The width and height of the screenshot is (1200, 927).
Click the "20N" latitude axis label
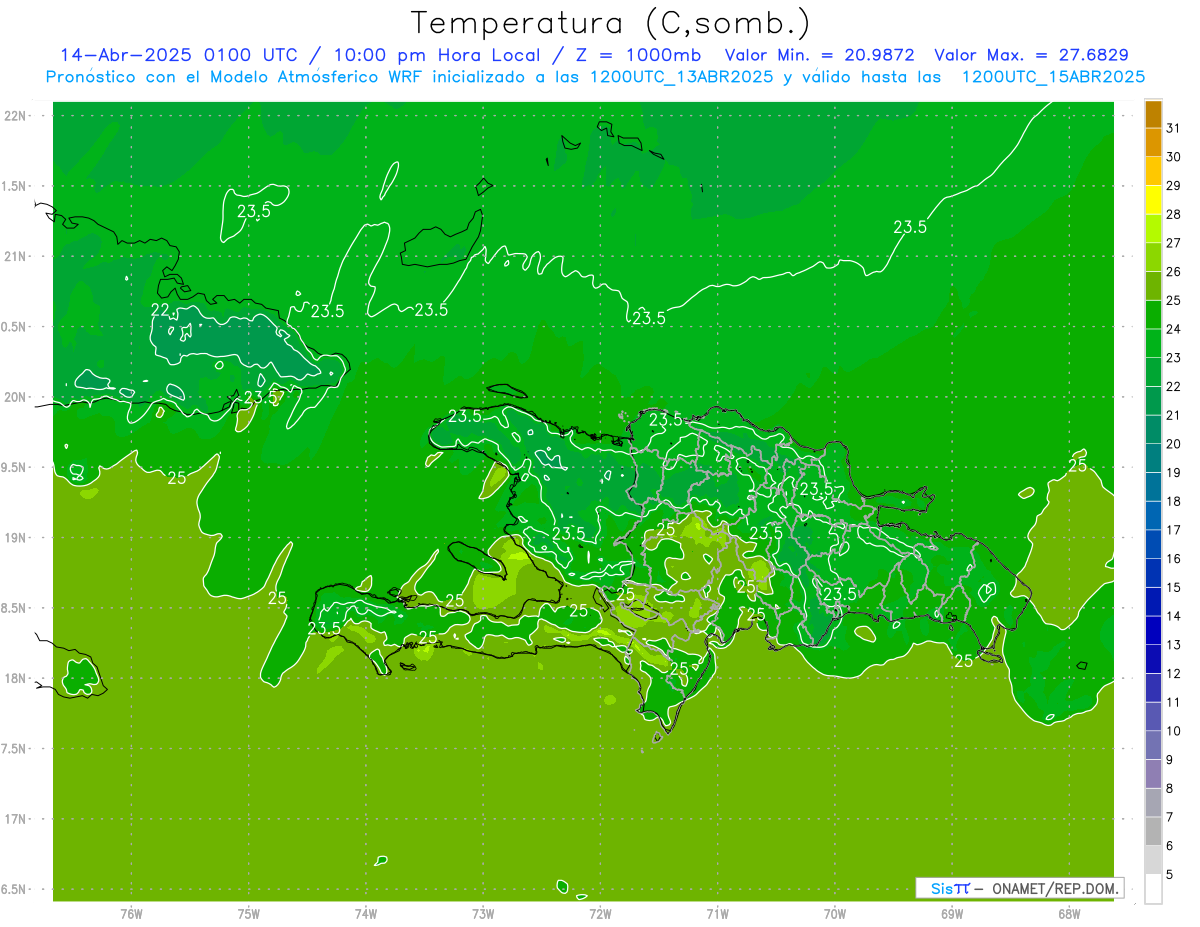click(x=15, y=397)
